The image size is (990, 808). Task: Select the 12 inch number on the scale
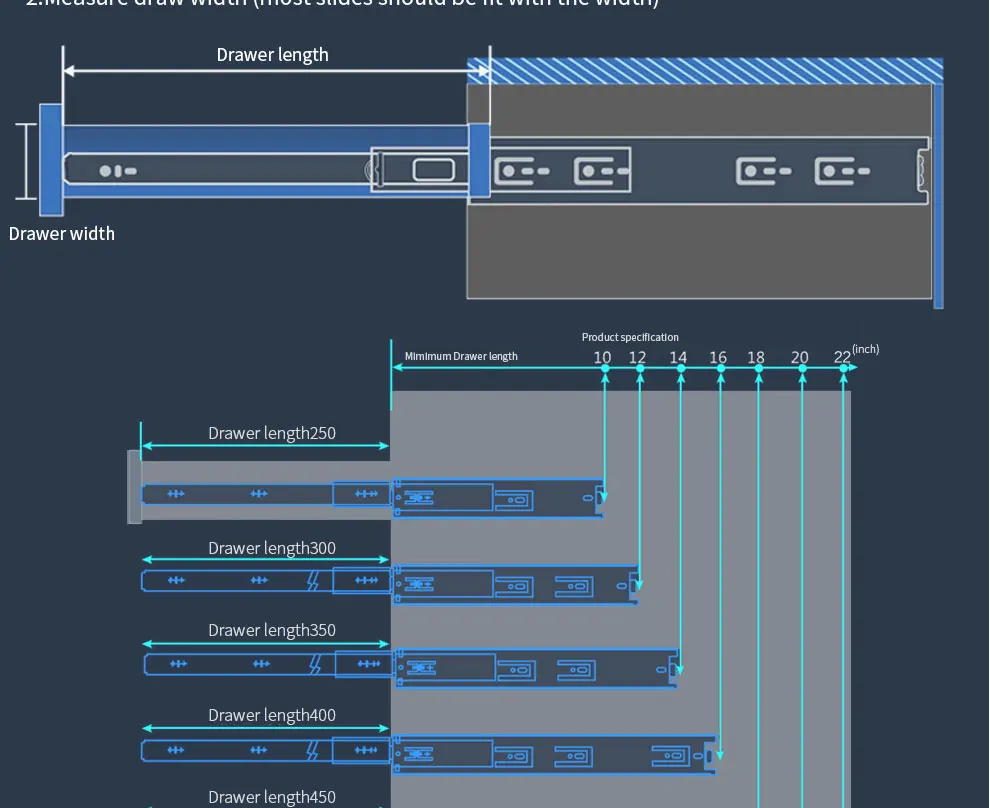637,357
